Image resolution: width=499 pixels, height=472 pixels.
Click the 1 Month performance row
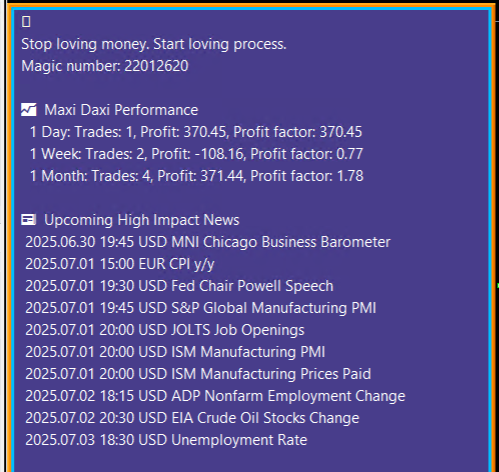click(x=197, y=176)
